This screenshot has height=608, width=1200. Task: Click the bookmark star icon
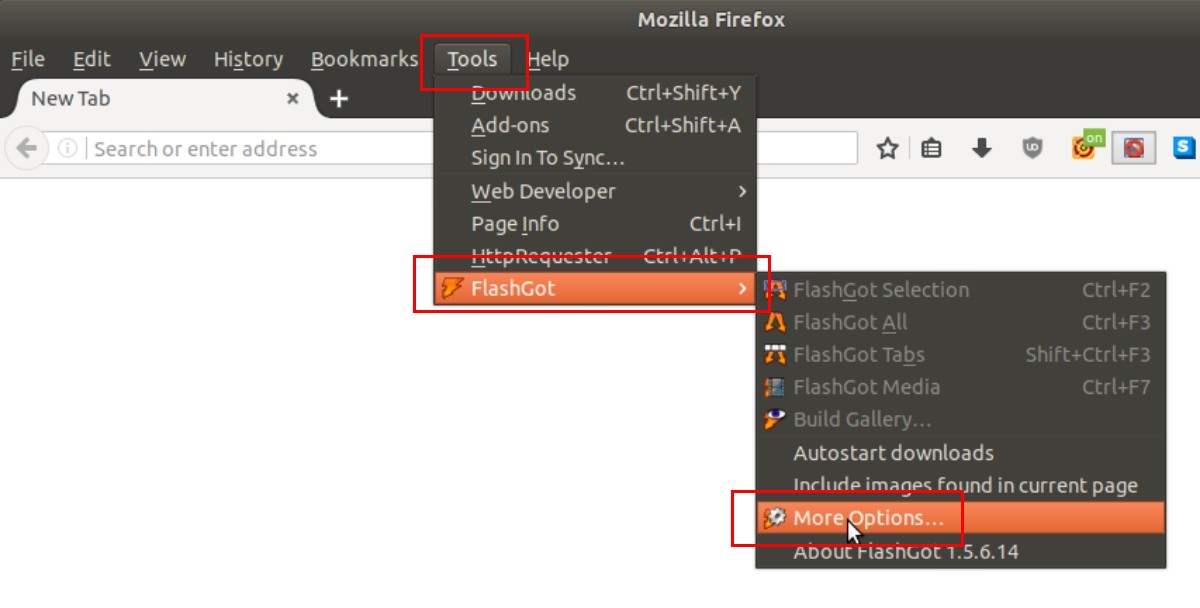tap(887, 149)
